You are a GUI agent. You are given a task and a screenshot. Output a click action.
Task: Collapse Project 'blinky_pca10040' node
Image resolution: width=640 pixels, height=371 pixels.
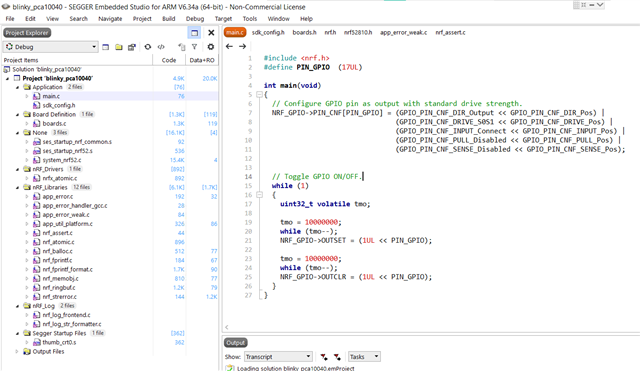pos(7,78)
